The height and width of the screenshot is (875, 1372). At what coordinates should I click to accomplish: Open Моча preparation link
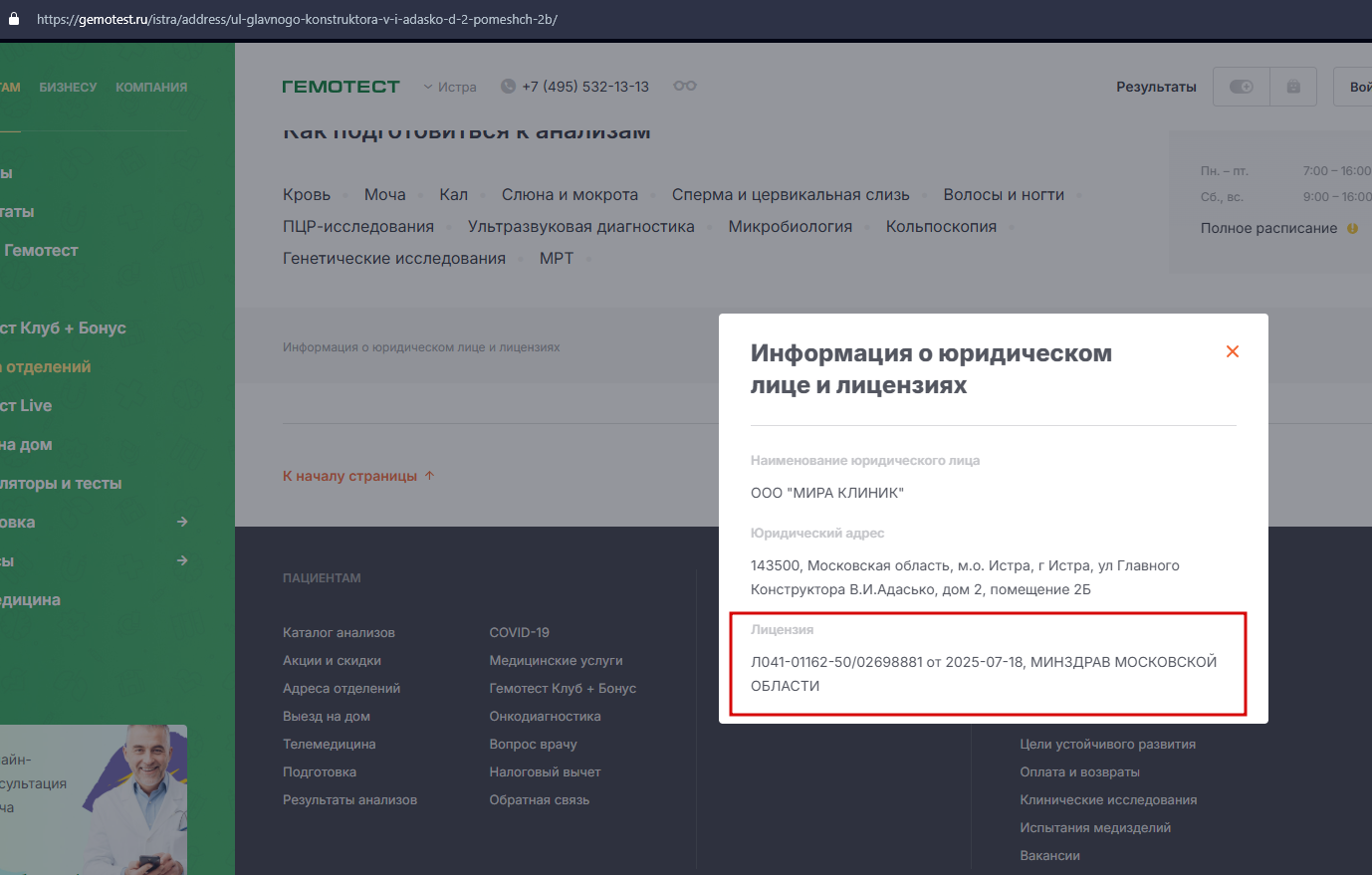[x=384, y=195]
